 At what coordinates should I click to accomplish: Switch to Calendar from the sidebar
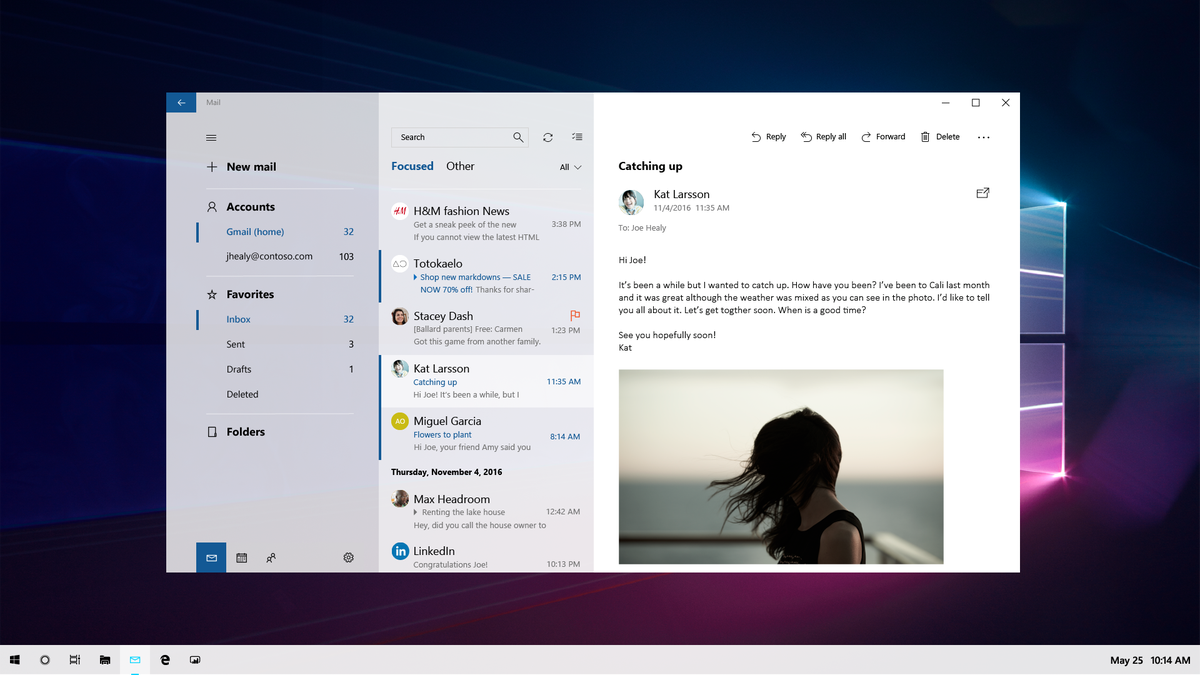[242, 558]
